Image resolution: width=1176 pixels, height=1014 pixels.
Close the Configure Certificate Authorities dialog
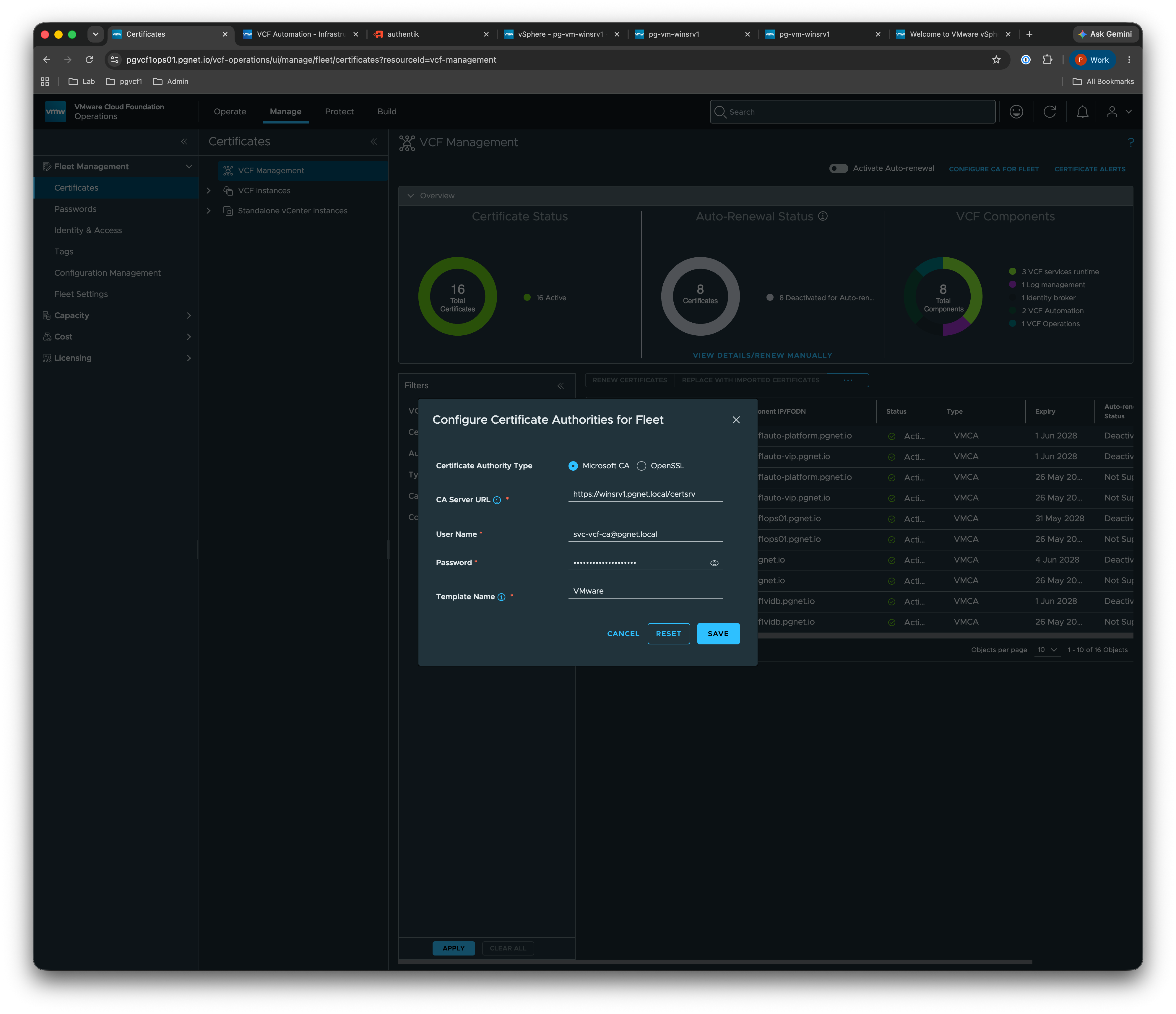point(736,420)
